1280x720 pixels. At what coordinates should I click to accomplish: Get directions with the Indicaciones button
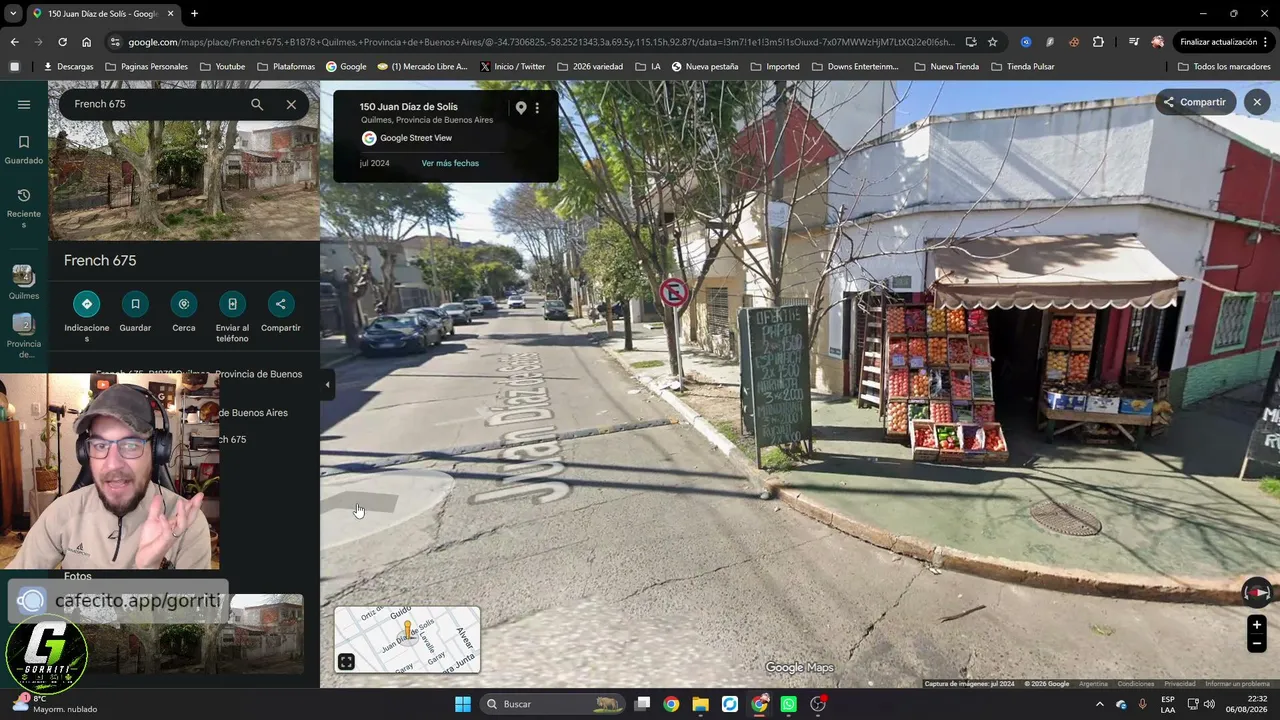tap(87, 317)
